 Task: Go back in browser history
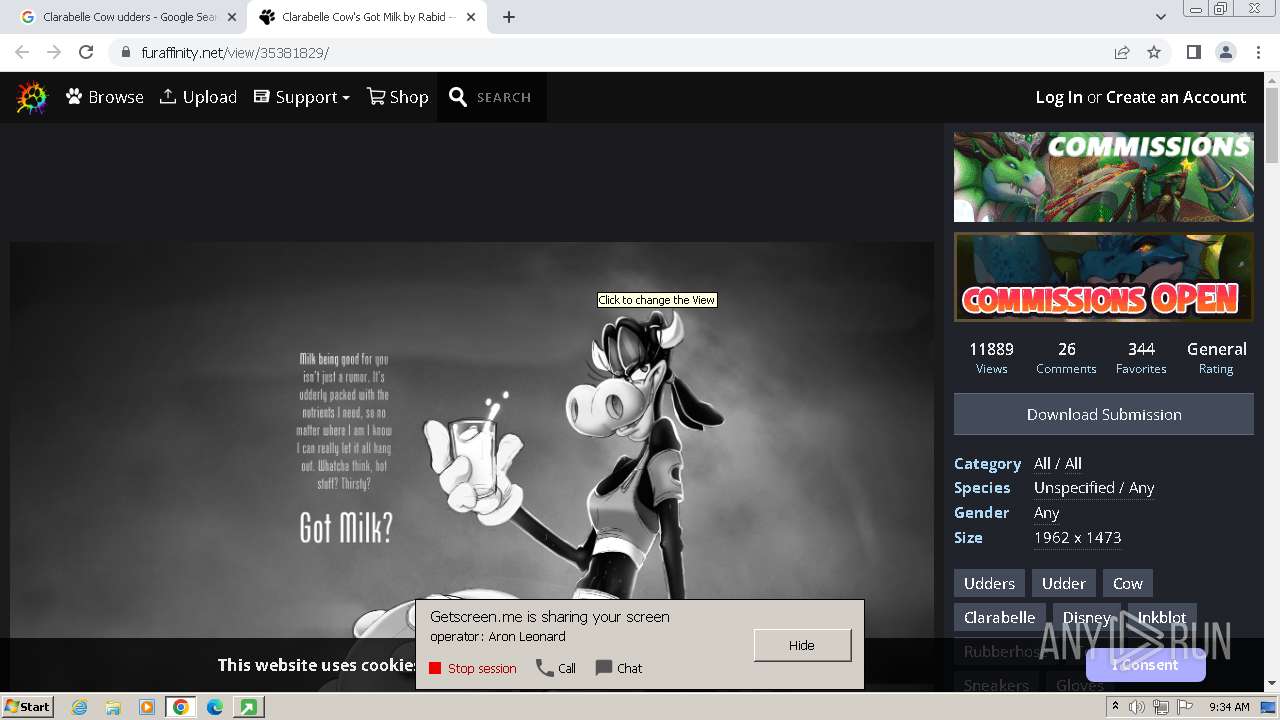pos(22,52)
